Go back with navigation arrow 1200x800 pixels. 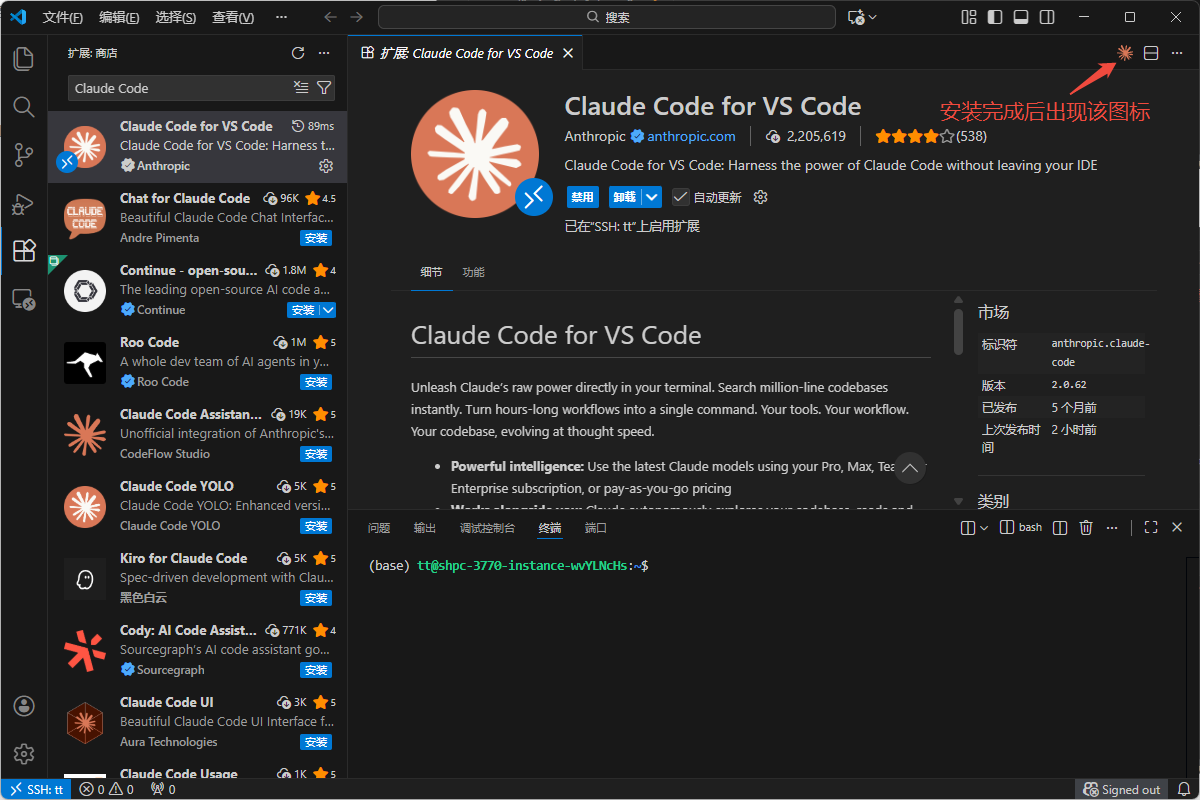point(331,17)
